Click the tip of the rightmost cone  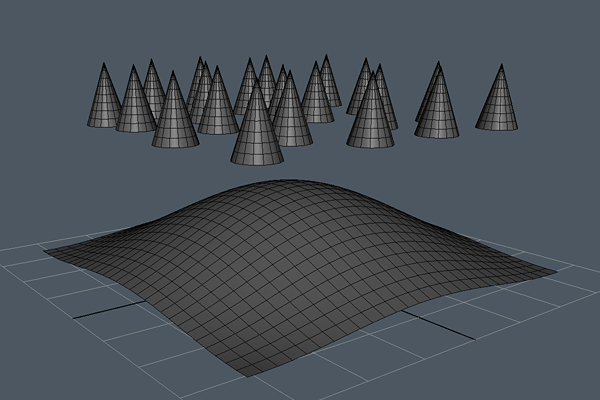500,67
